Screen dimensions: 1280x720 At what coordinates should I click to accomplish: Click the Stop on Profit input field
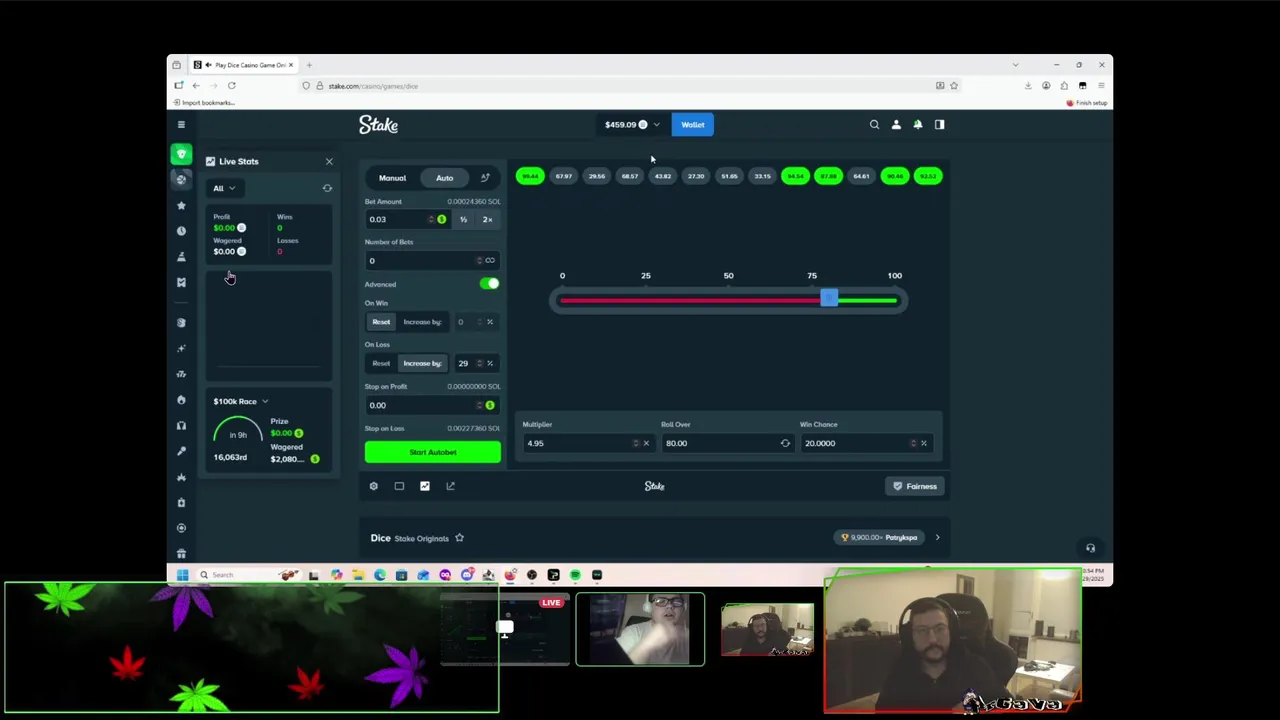(x=432, y=405)
